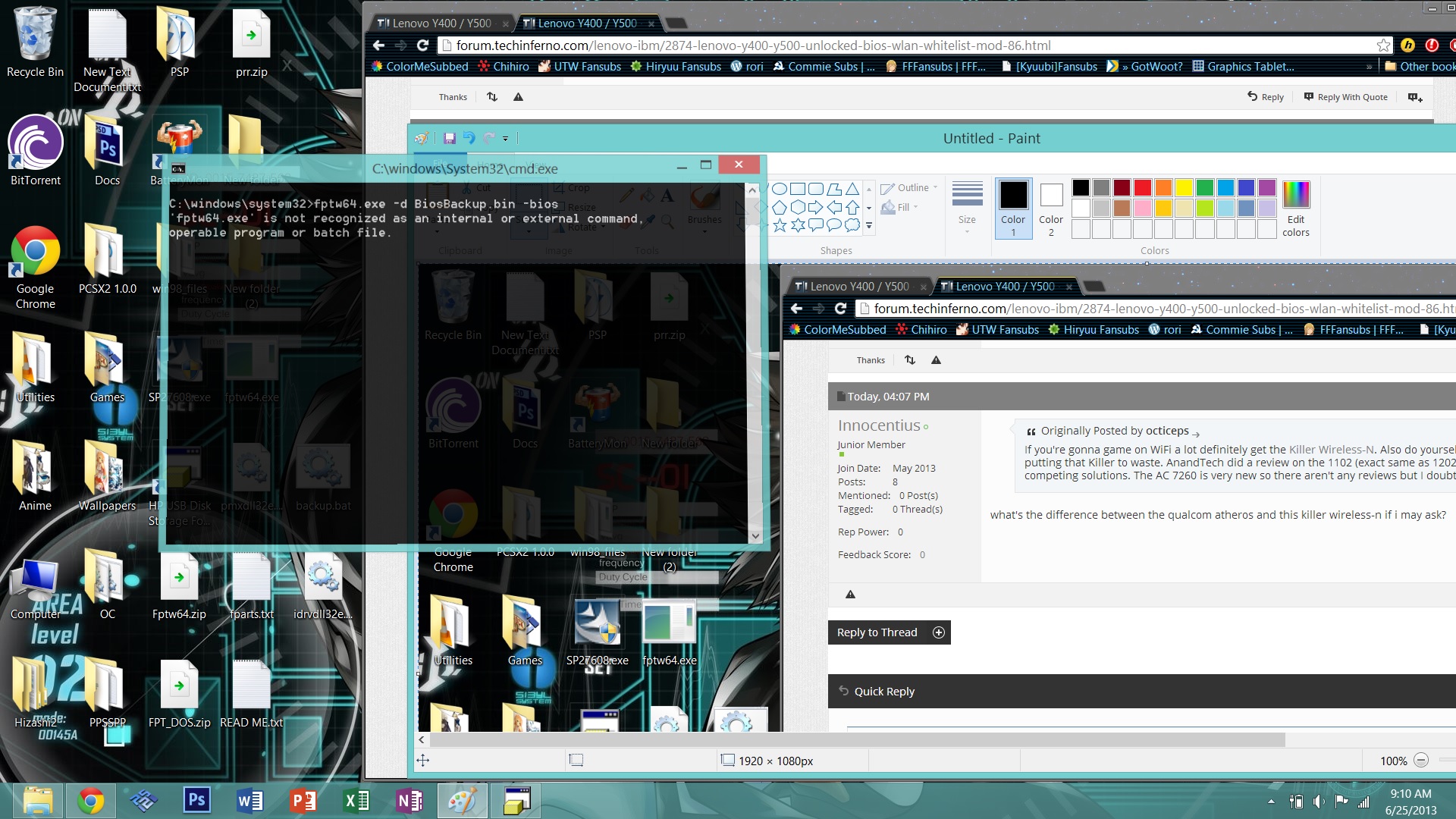Expand the bookmarks bar overflow chevron
Viewport: 1456px width, 819px height.
click(1369, 67)
